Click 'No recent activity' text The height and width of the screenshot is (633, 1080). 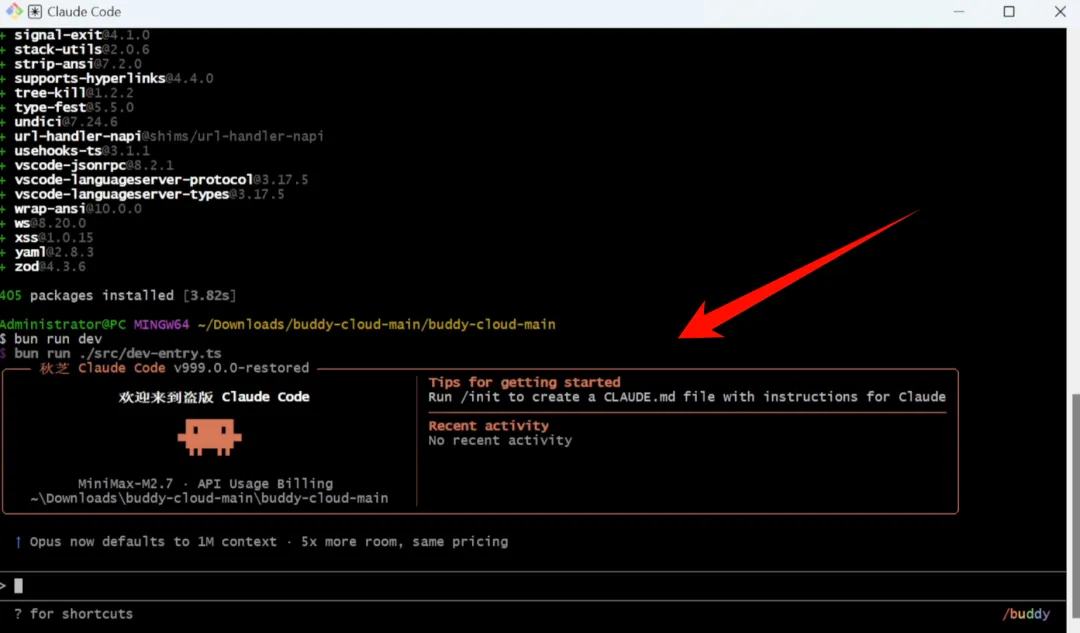point(500,440)
